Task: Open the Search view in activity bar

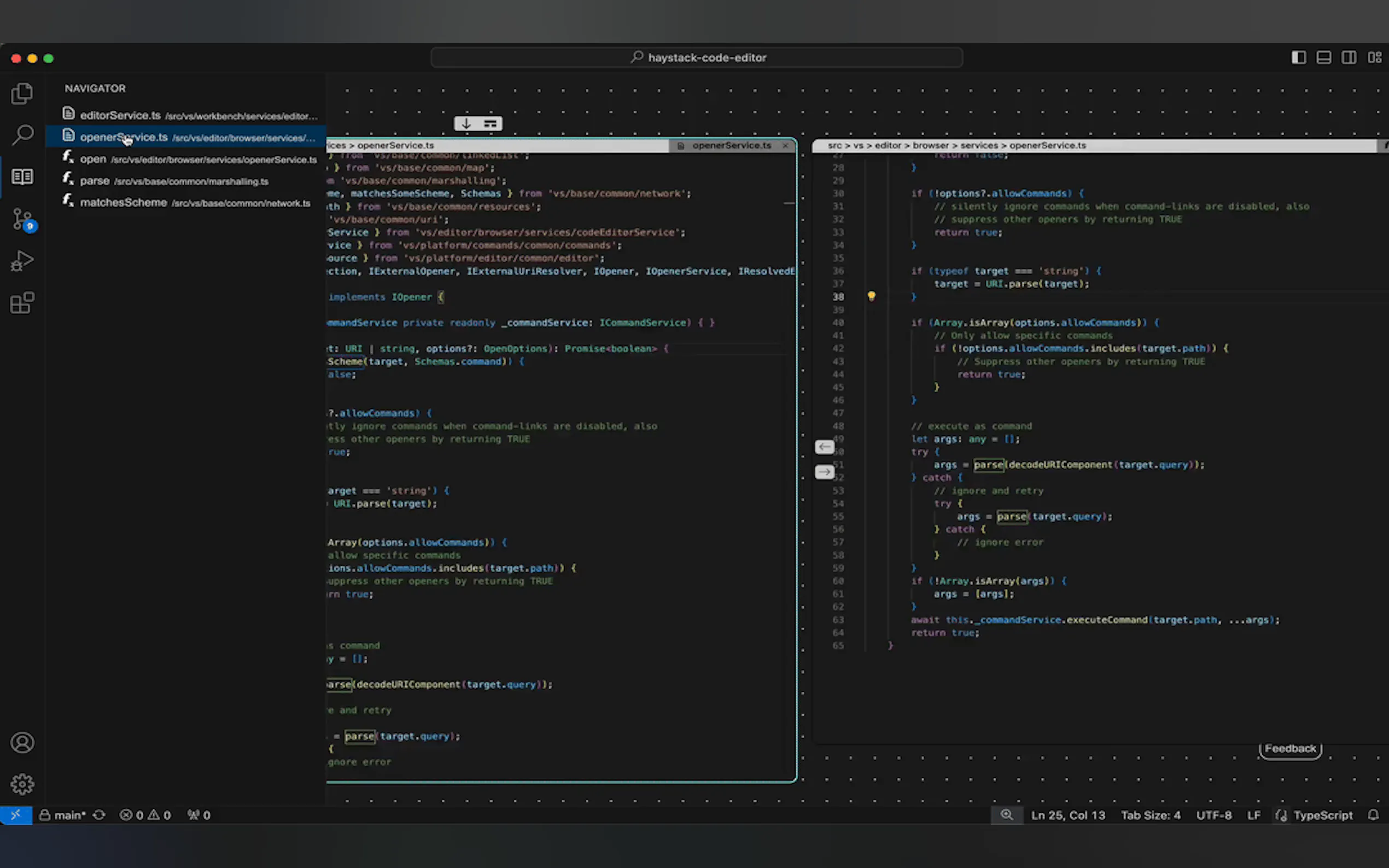Action: click(22, 135)
